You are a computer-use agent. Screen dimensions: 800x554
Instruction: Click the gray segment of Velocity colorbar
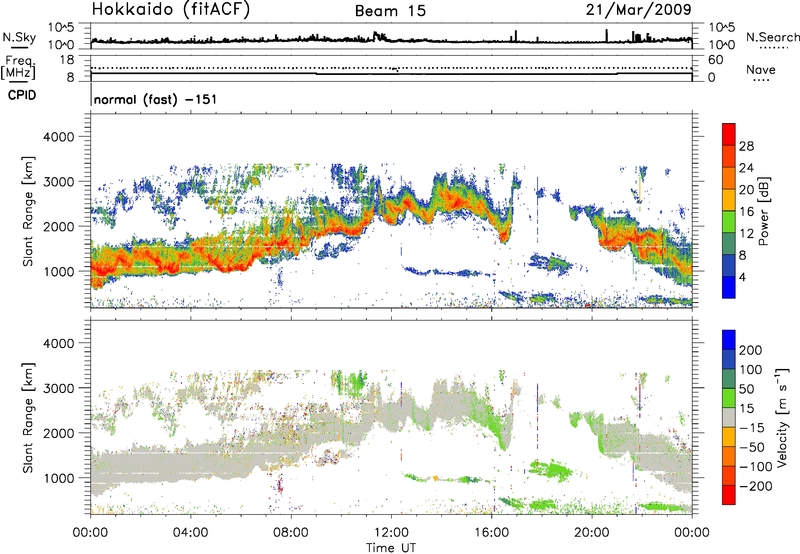[729, 417]
